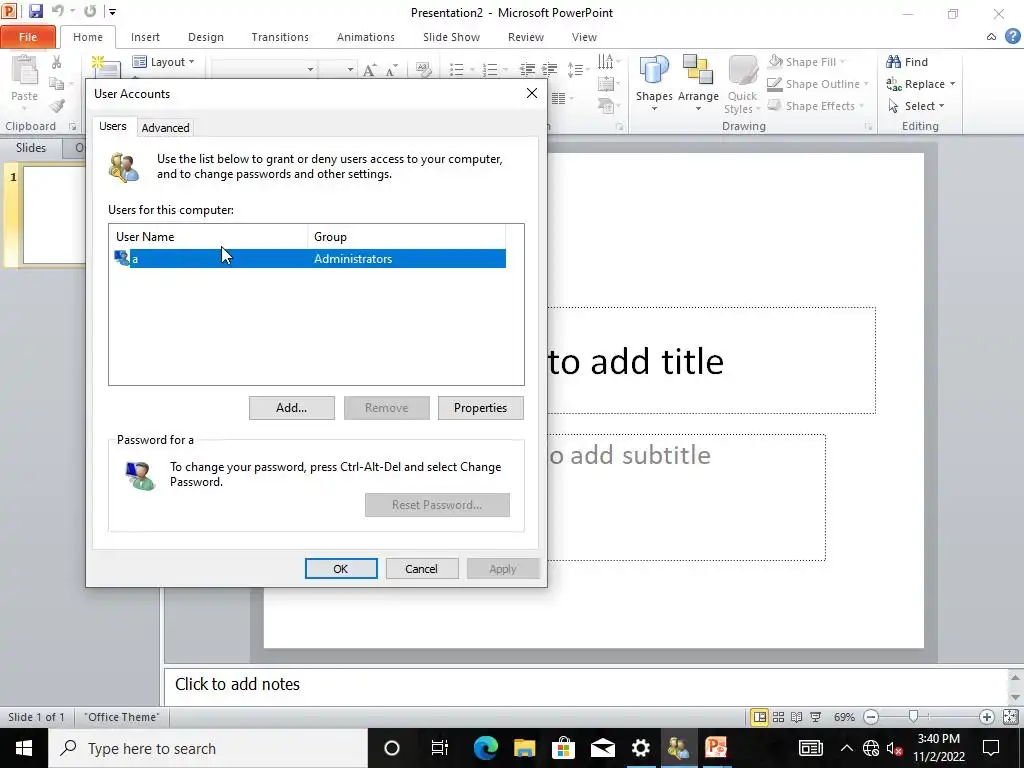The image size is (1024, 768).
Task: Click OK in User Accounts dialog
Action: point(341,569)
